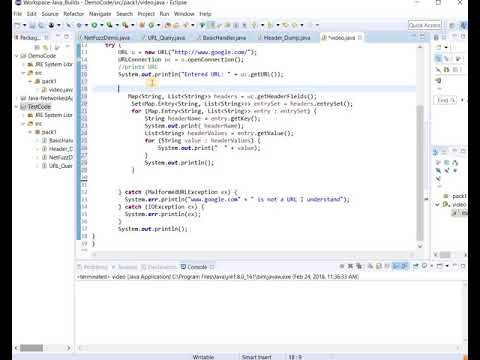The height and width of the screenshot is (360, 480).
Task: Collapse pack1 under DemoCode src
Action: point(30,81)
